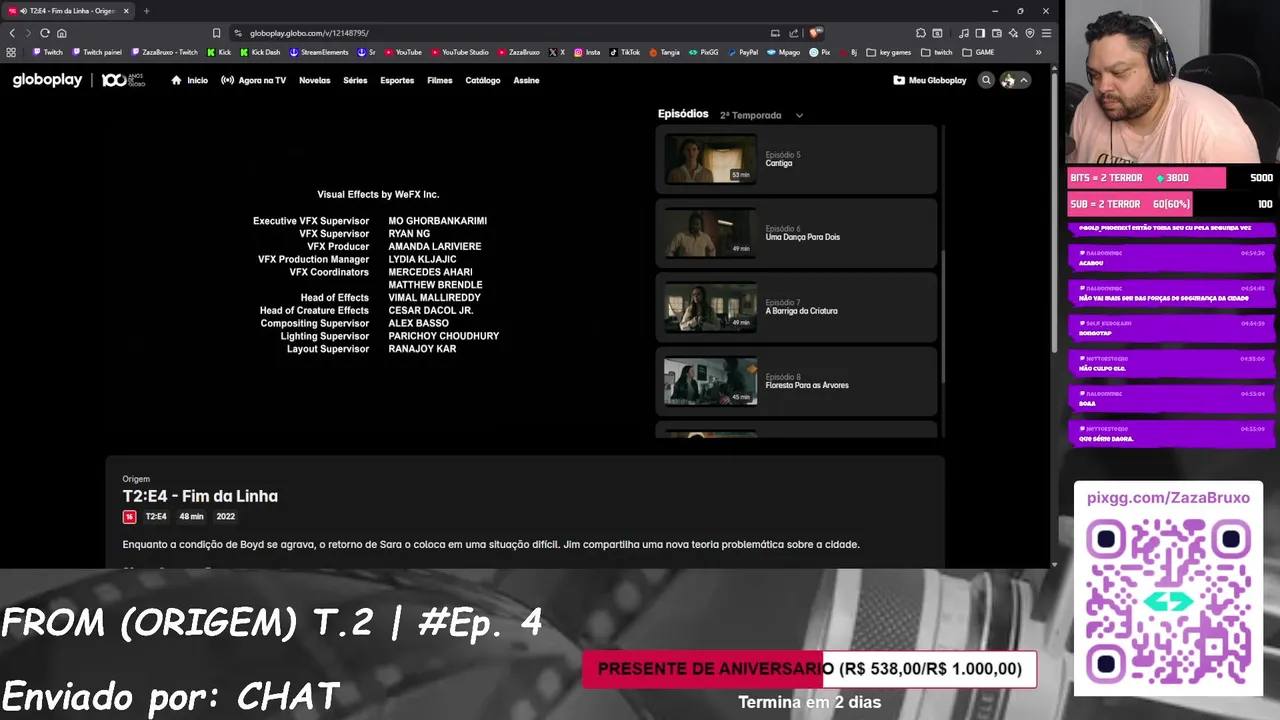Expand the GAME bookmark folder
The width and height of the screenshot is (1280, 720).
click(978, 52)
